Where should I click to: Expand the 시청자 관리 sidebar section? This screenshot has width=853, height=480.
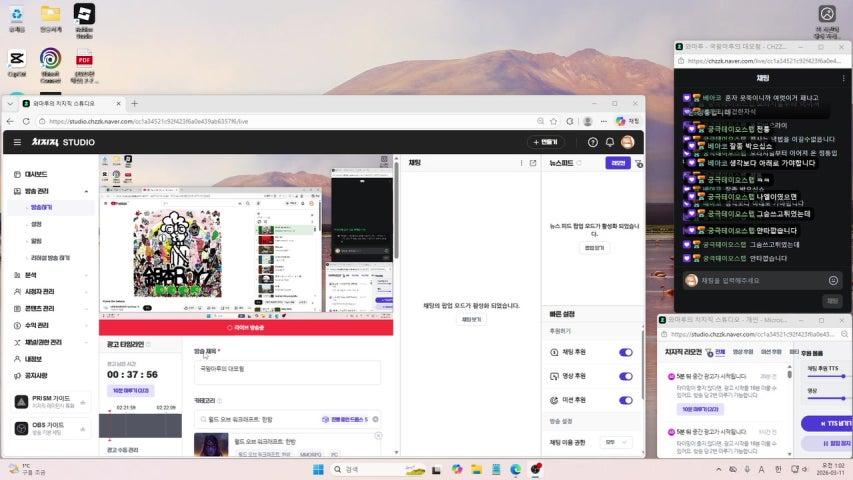[86, 292]
